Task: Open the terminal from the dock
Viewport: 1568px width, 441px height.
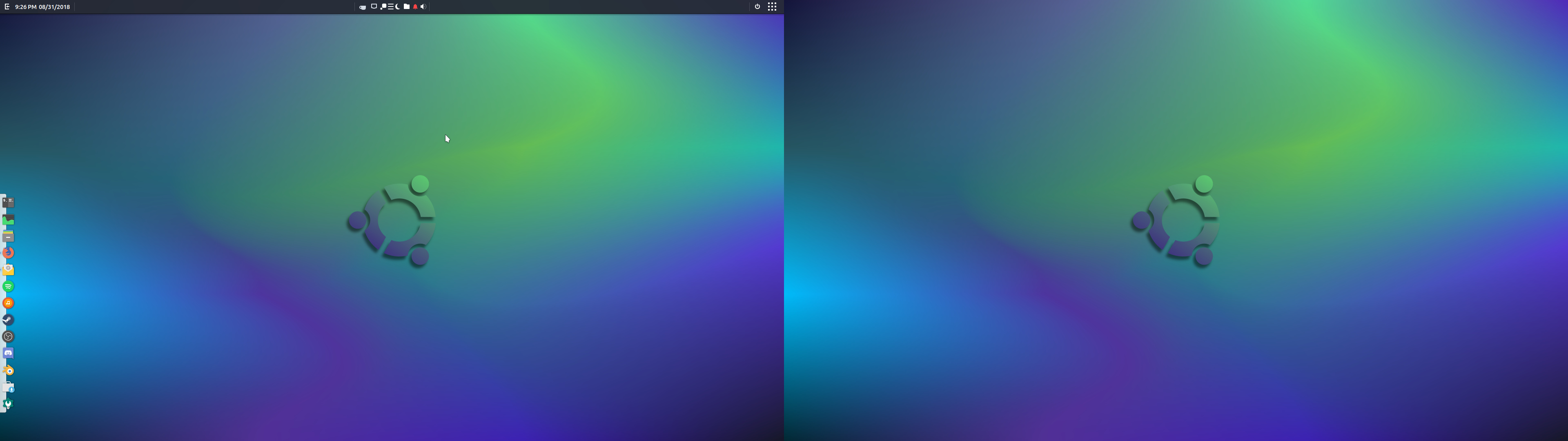Action: (8, 202)
